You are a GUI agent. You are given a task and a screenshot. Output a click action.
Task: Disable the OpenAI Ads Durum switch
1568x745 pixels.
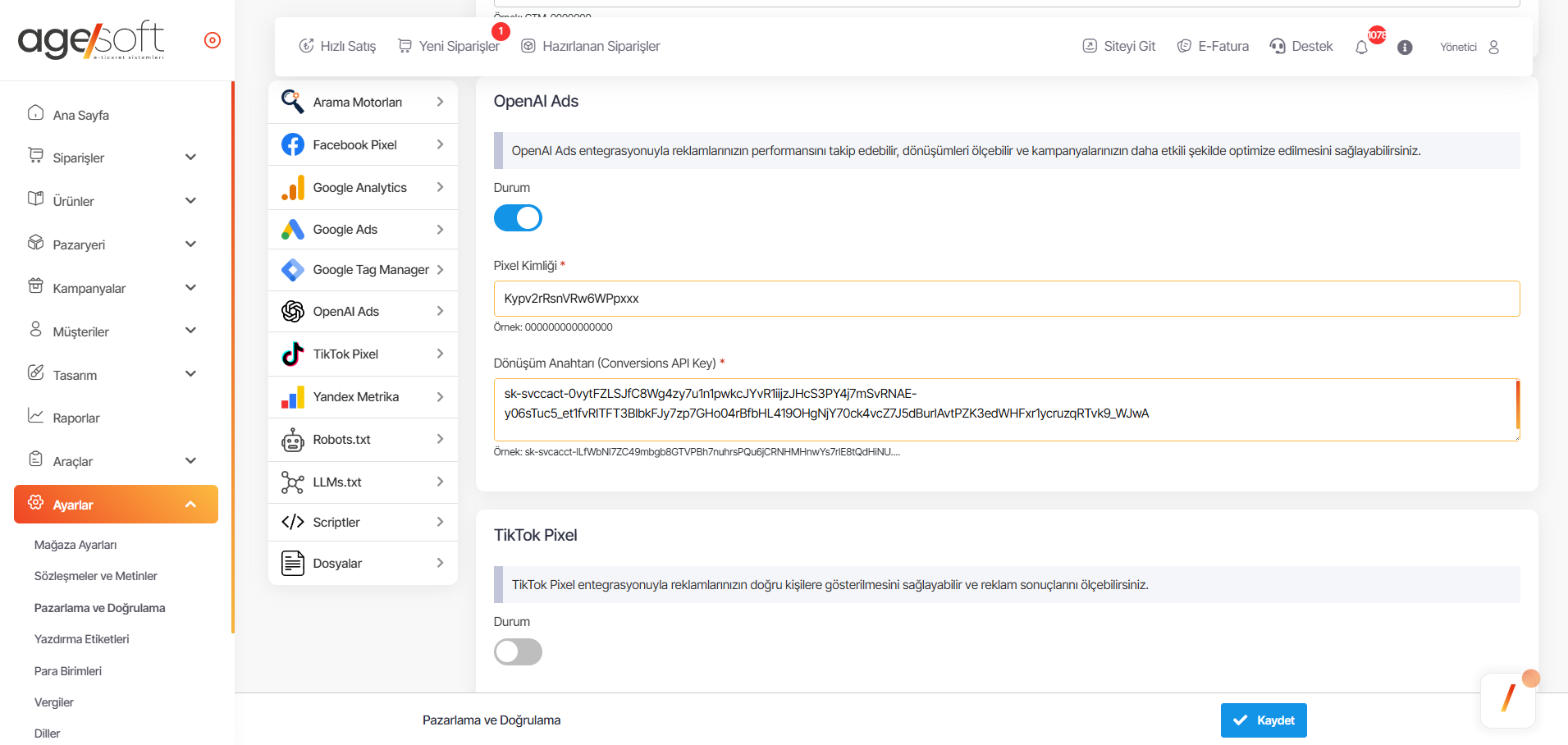(518, 218)
